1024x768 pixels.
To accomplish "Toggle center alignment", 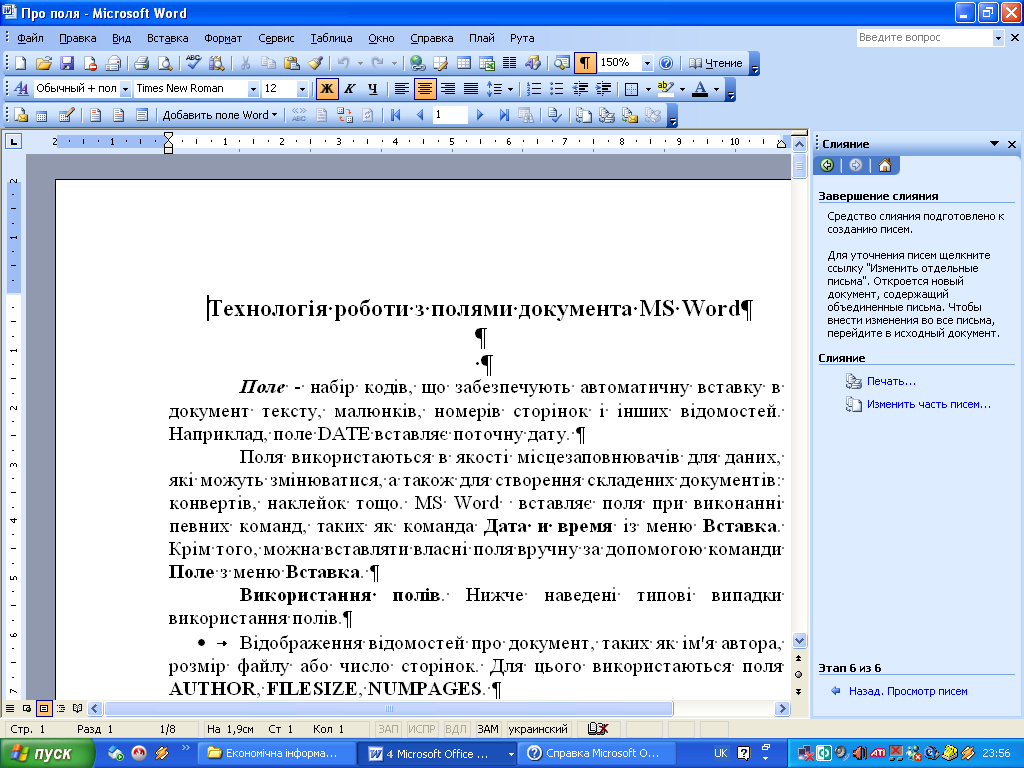I will [425, 88].
